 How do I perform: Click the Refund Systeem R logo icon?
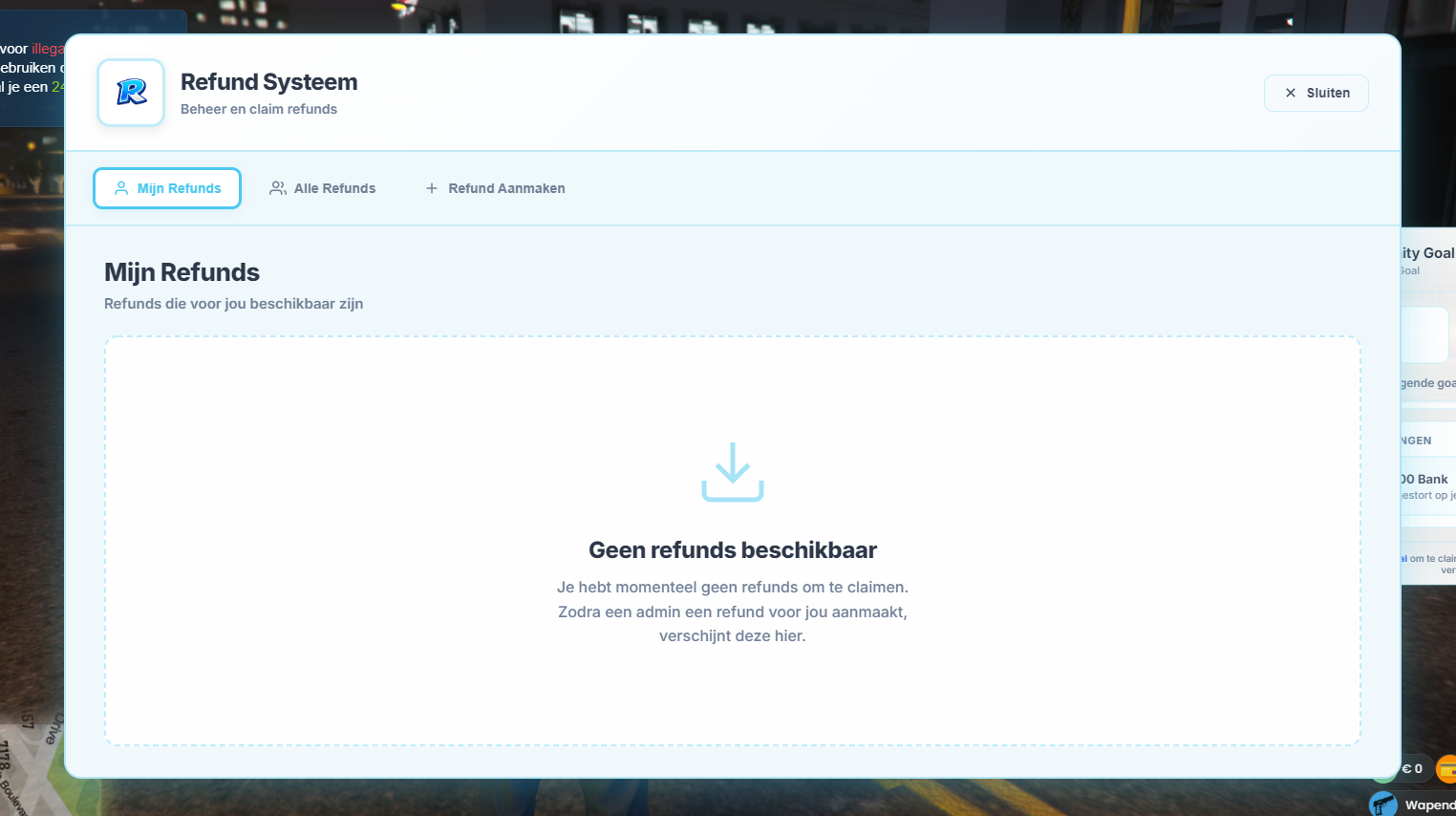[131, 92]
